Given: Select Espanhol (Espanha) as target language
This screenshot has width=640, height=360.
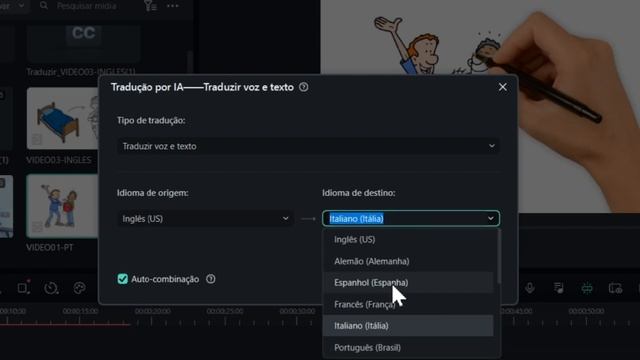Looking at the screenshot, I should [408, 282].
